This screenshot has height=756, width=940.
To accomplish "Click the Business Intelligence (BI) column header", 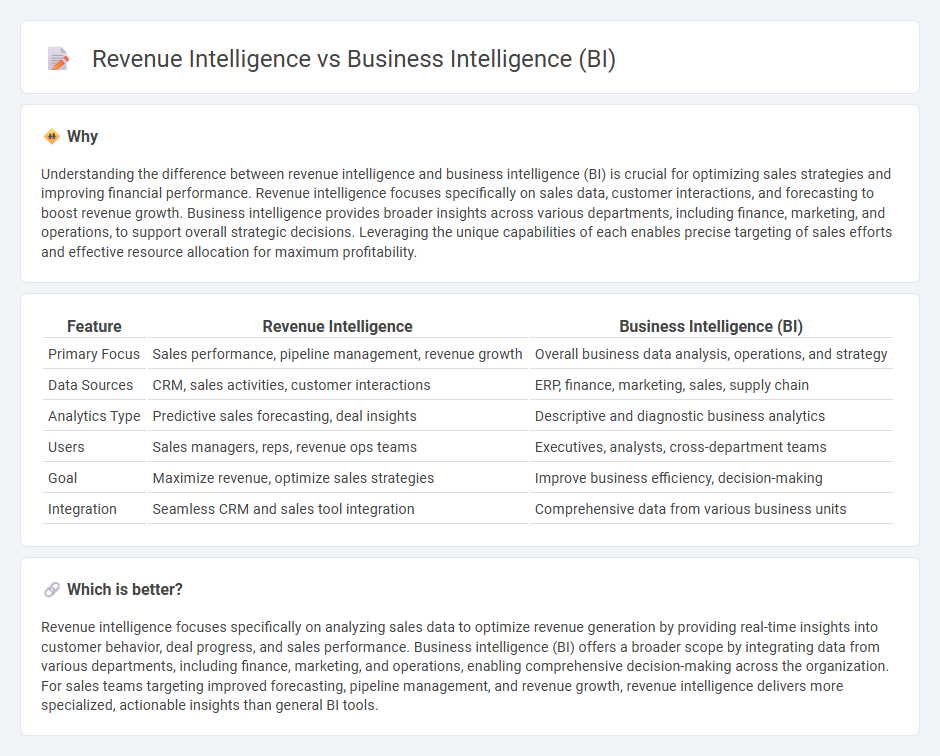I will 711,326.
